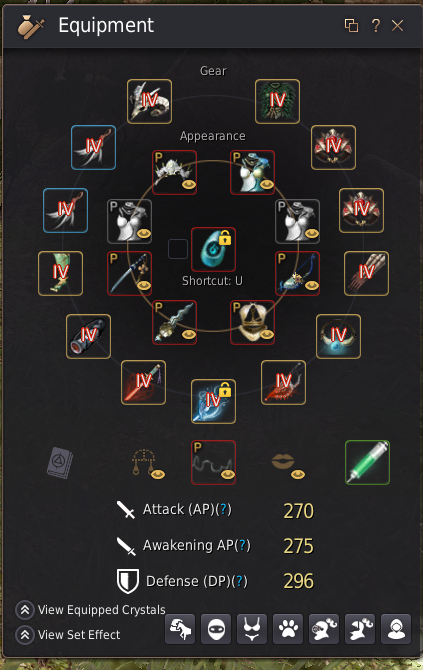This screenshot has width=423, height=670.
Task: Click the question mark beside Defense (DP)
Action: click(239, 581)
